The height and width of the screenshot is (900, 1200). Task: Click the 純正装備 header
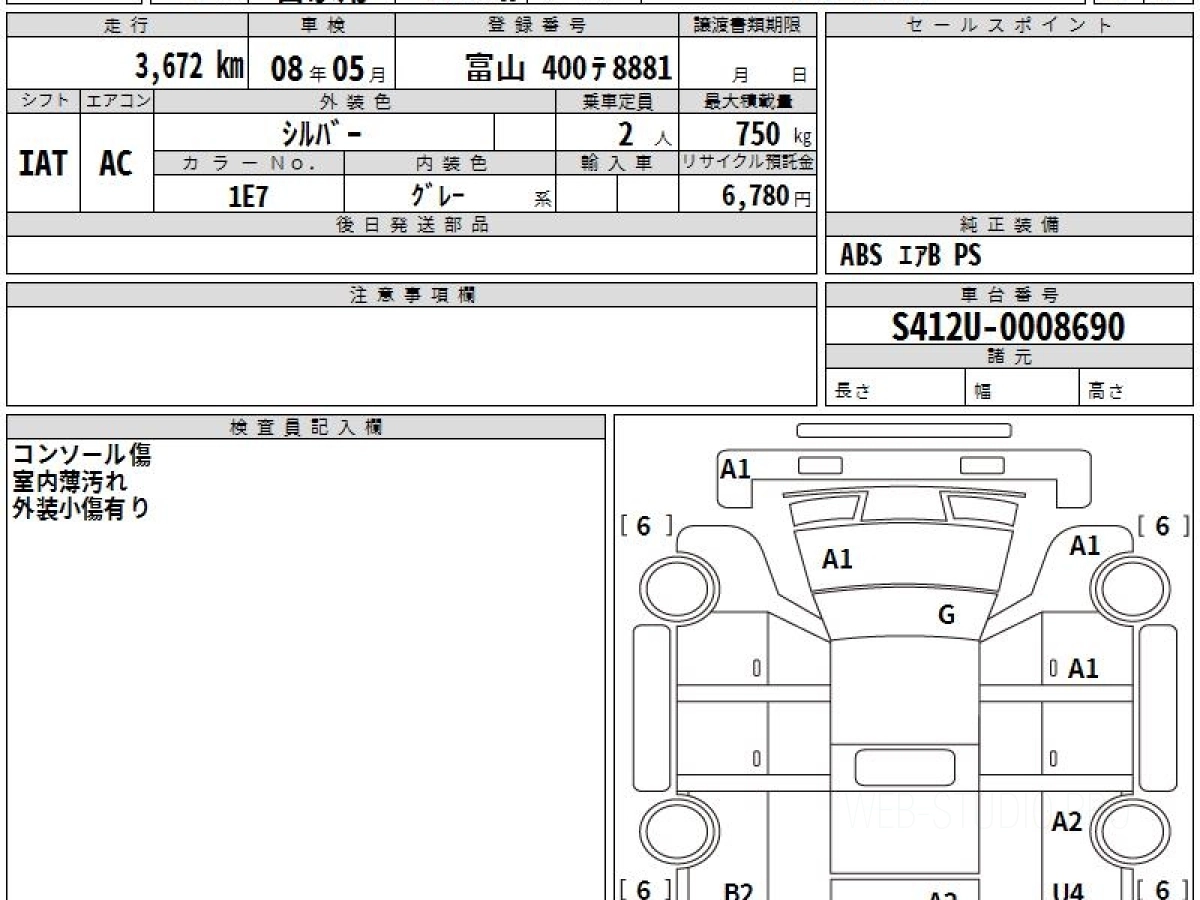(x=1009, y=225)
